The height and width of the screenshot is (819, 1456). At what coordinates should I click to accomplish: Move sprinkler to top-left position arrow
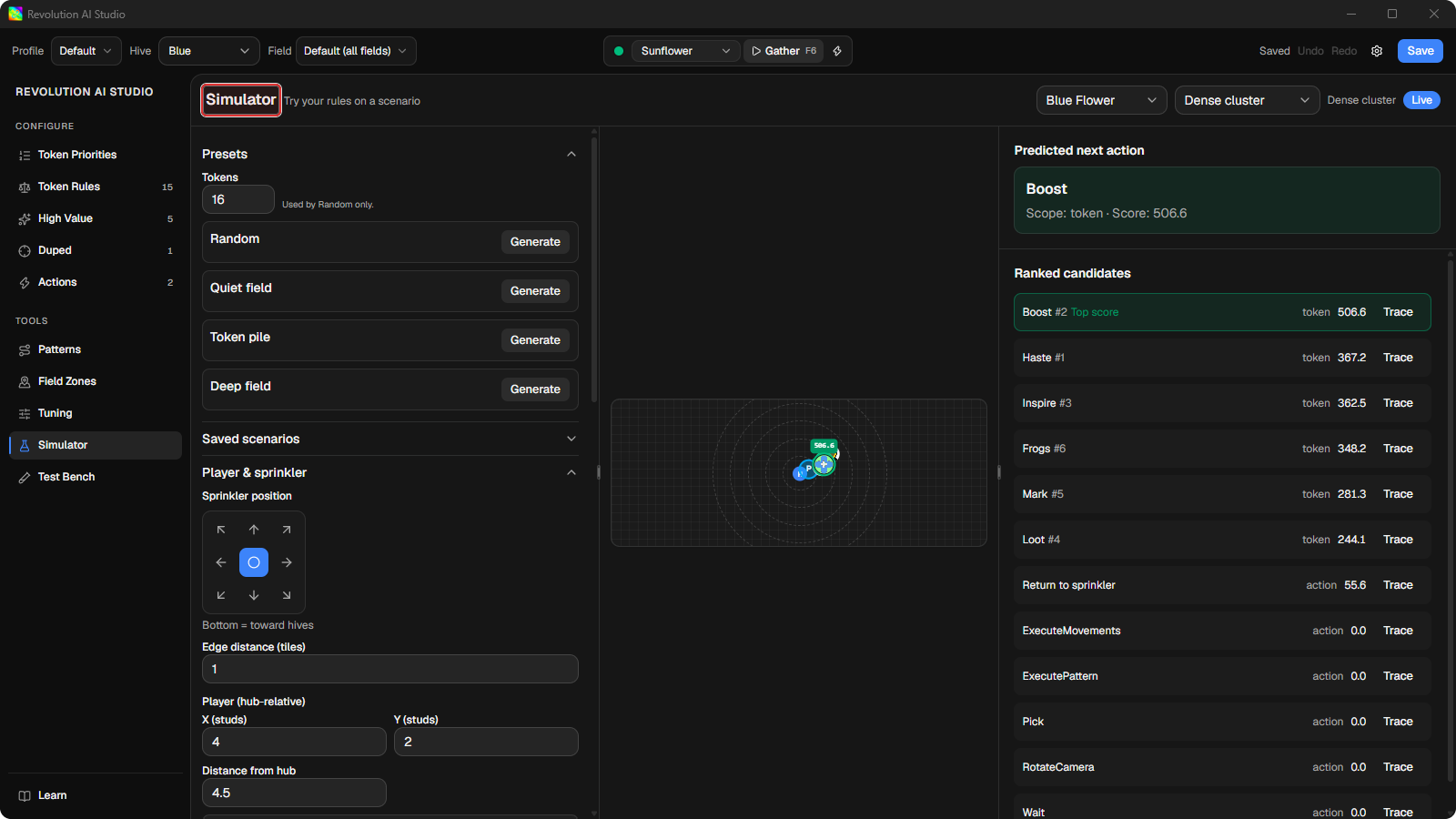point(221,530)
